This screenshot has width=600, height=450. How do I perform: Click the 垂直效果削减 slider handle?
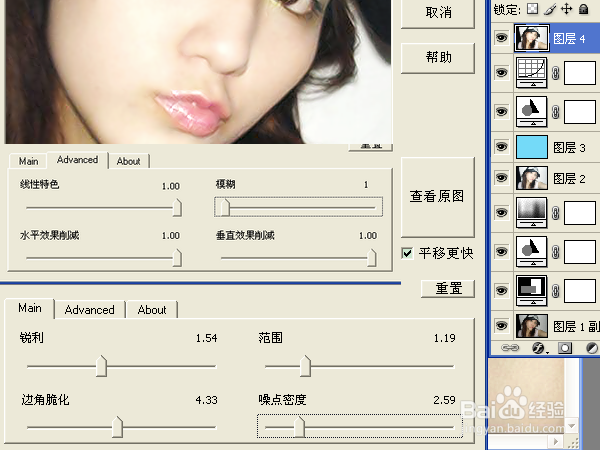click(371, 258)
